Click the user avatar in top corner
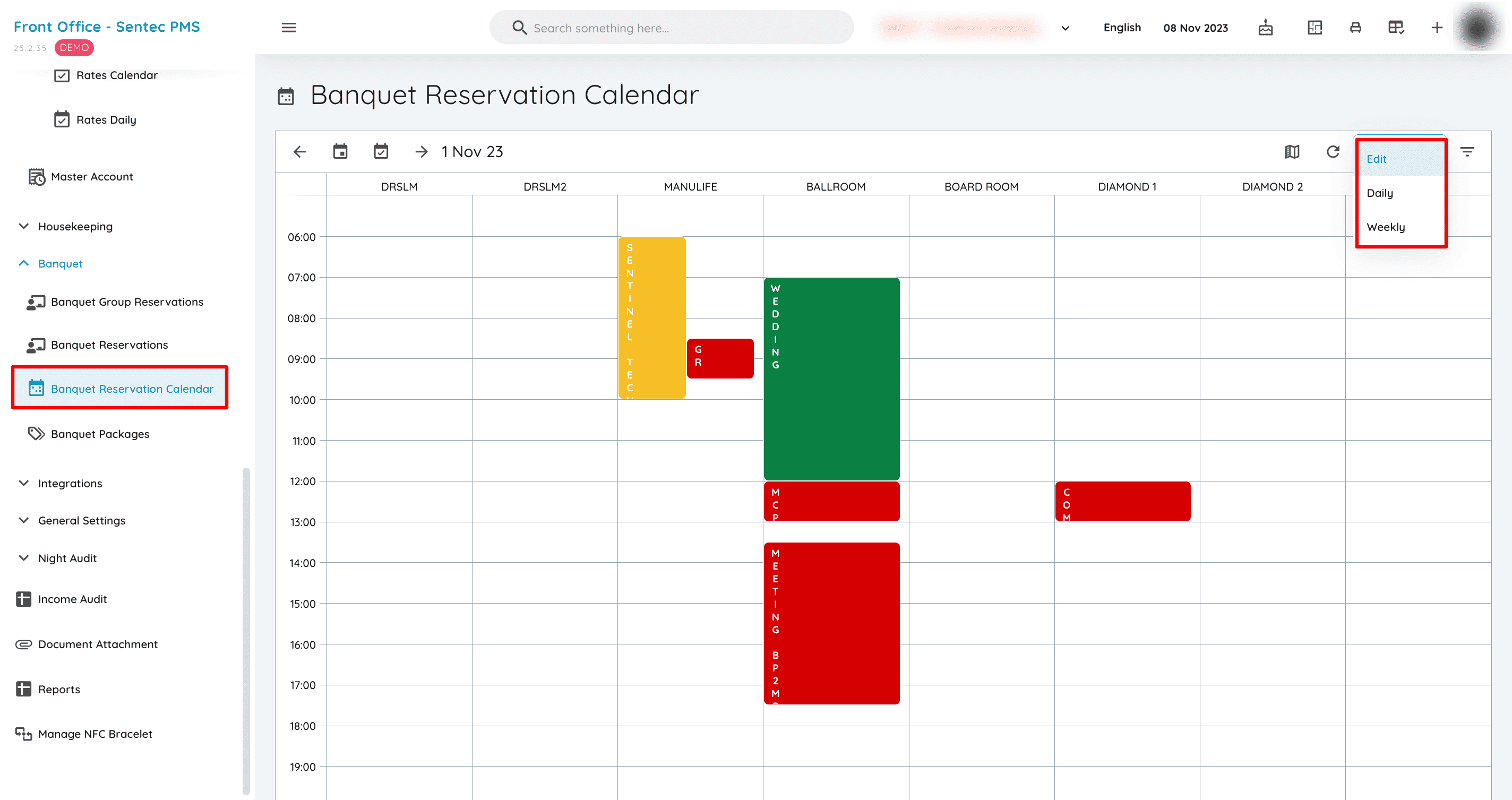The width and height of the screenshot is (1512, 800). pos(1477,28)
